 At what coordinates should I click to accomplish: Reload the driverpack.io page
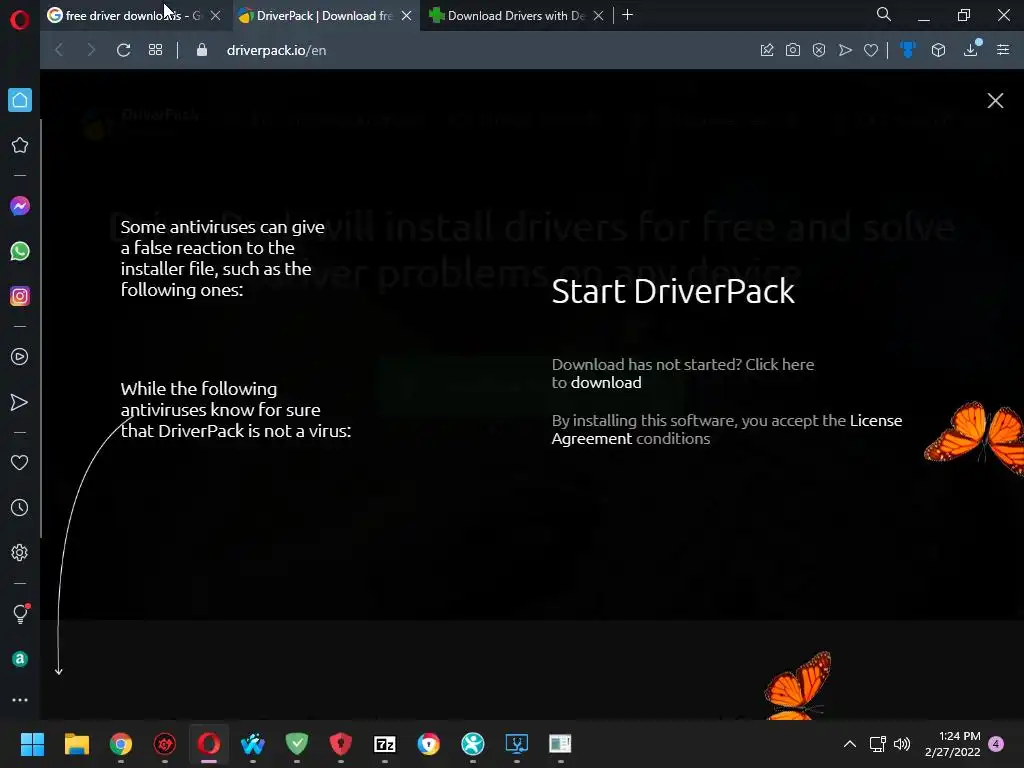coord(123,50)
